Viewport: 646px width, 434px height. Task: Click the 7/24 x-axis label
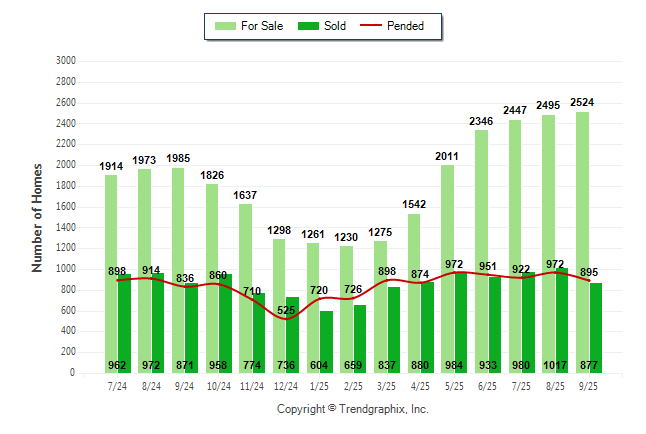(118, 385)
